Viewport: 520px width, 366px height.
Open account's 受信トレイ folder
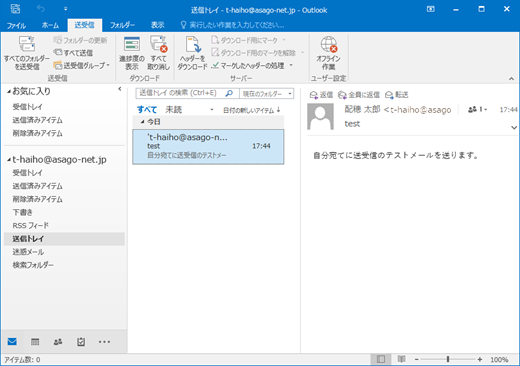coord(28,173)
